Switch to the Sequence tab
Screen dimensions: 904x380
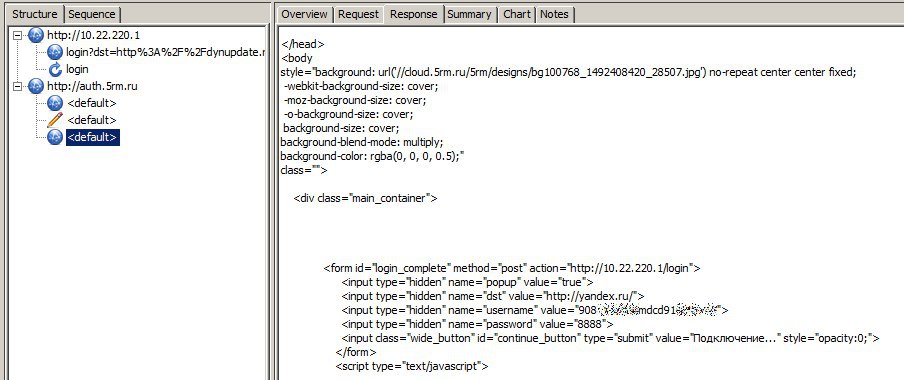tap(92, 14)
